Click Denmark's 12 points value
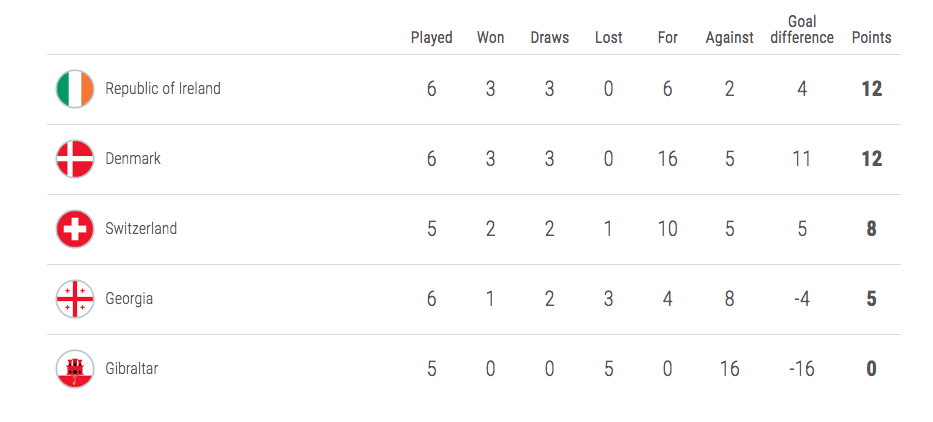 tap(872, 159)
